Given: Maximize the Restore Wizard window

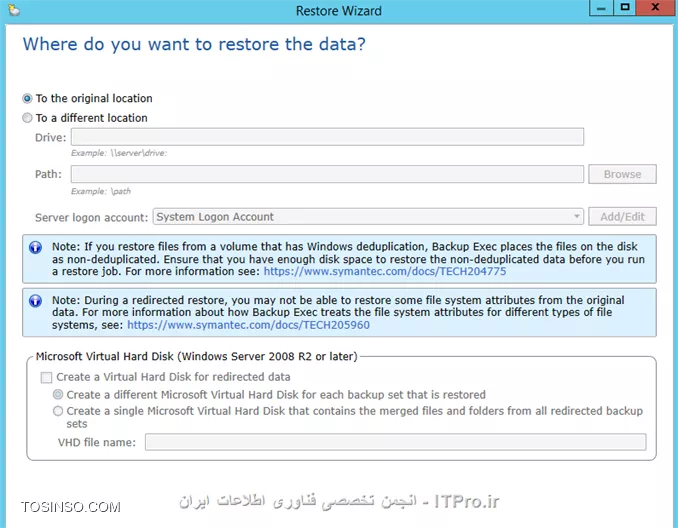Looking at the screenshot, I should tap(625, 8).
